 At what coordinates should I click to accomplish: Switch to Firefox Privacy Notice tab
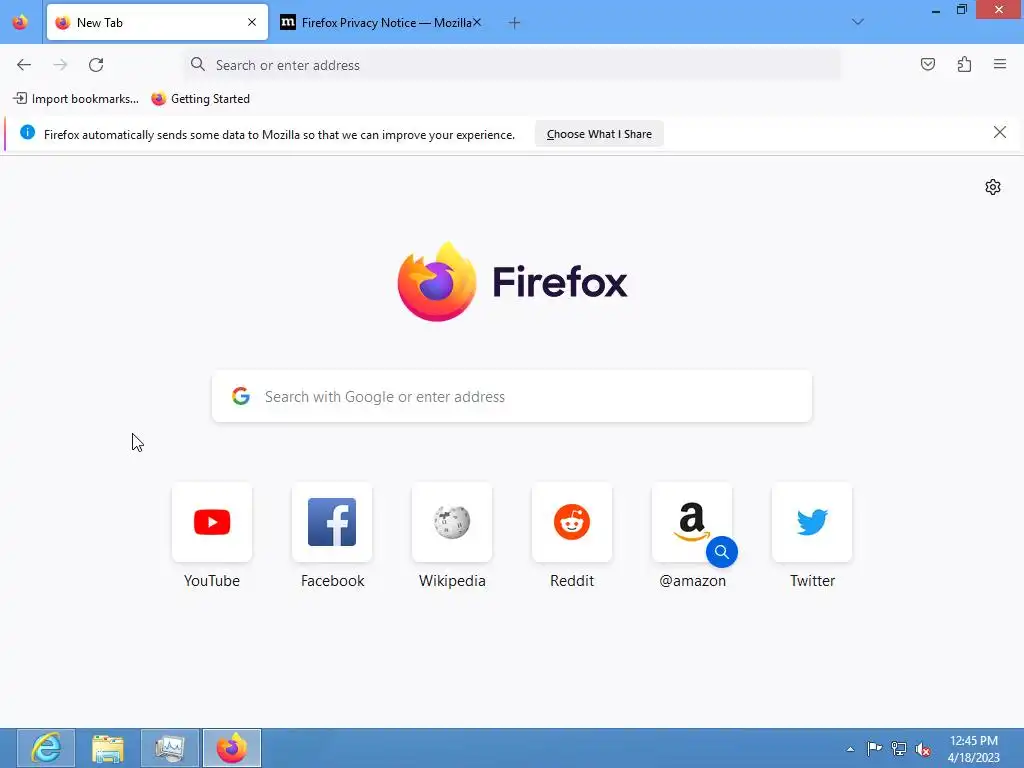[x=381, y=22]
